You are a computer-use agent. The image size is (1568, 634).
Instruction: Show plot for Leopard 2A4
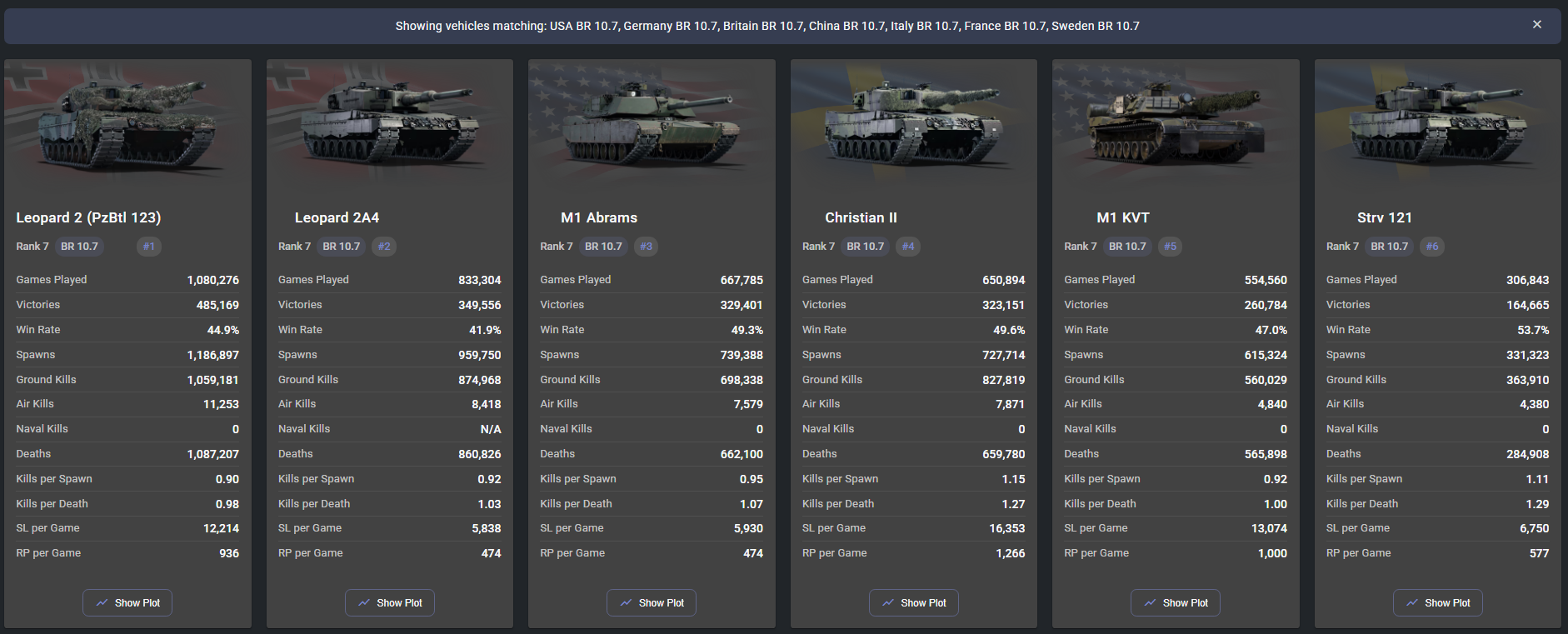389,602
